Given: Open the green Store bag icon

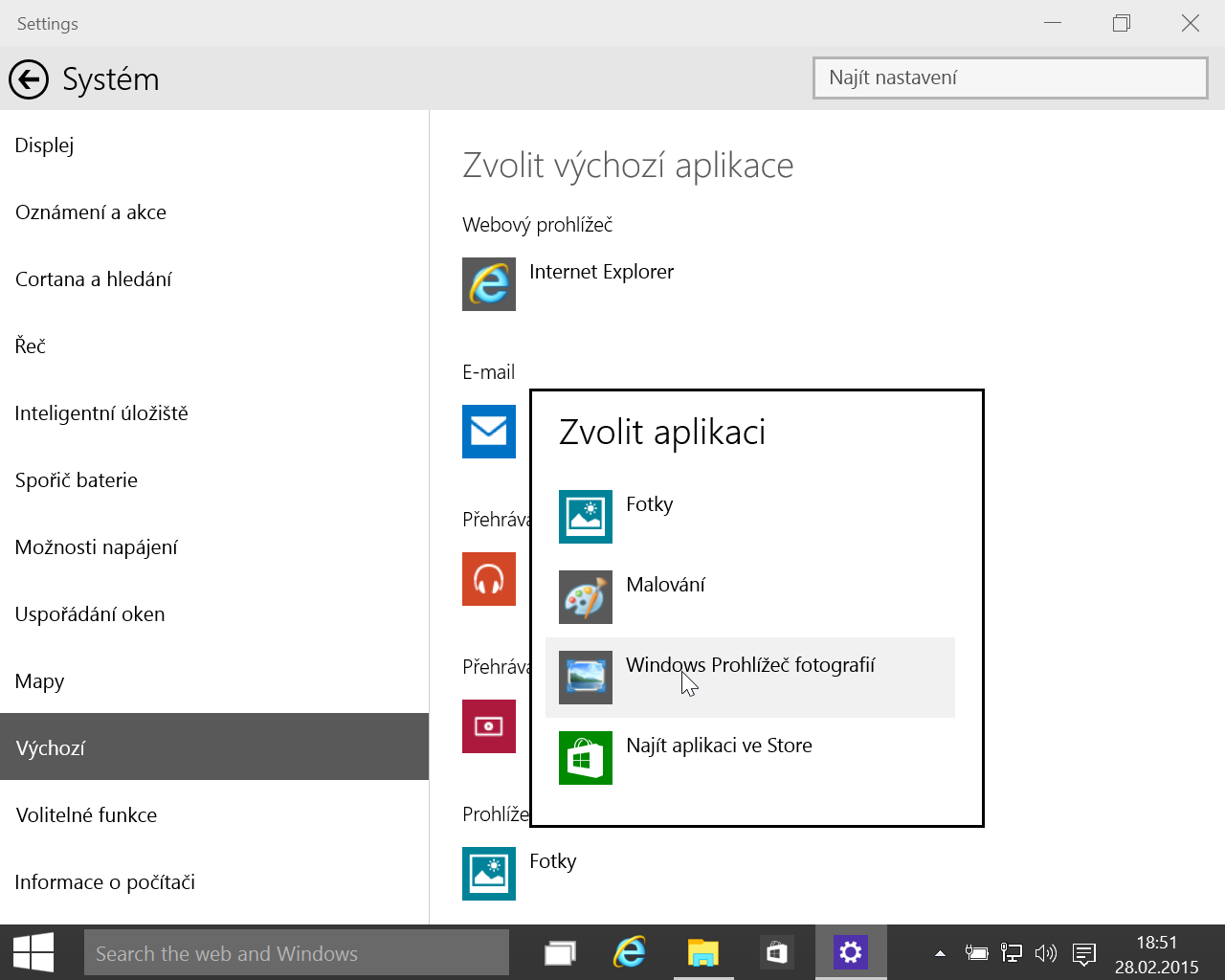Looking at the screenshot, I should 586,758.
